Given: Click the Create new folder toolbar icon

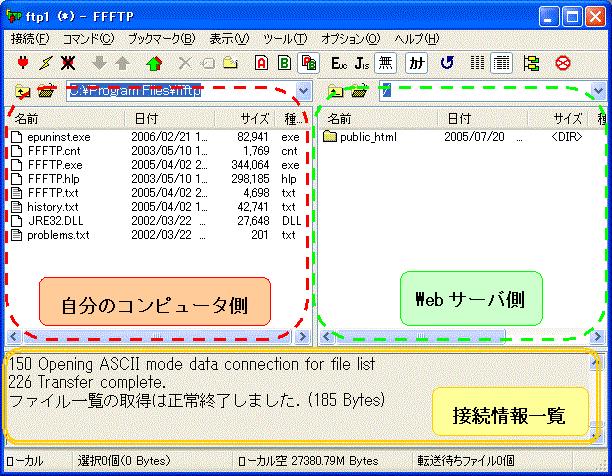Looking at the screenshot, I should [x=231, y=63].
